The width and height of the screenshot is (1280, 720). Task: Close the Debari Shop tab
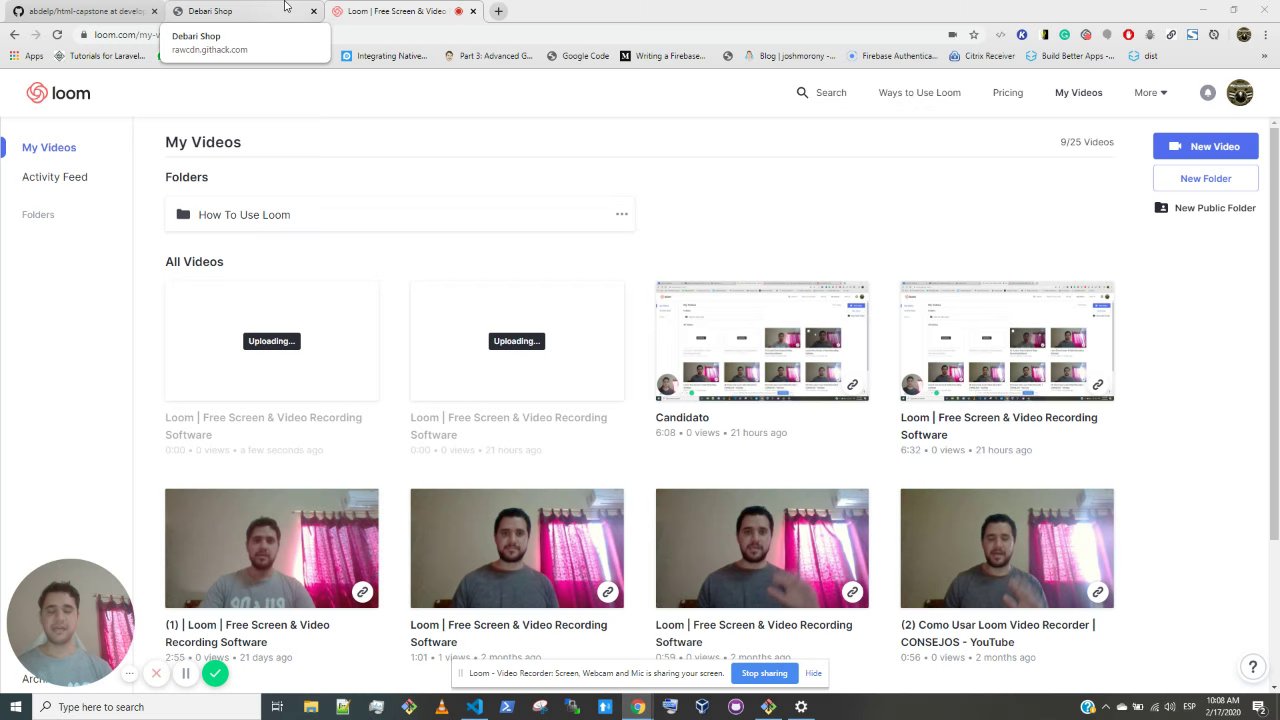point(313,11)
